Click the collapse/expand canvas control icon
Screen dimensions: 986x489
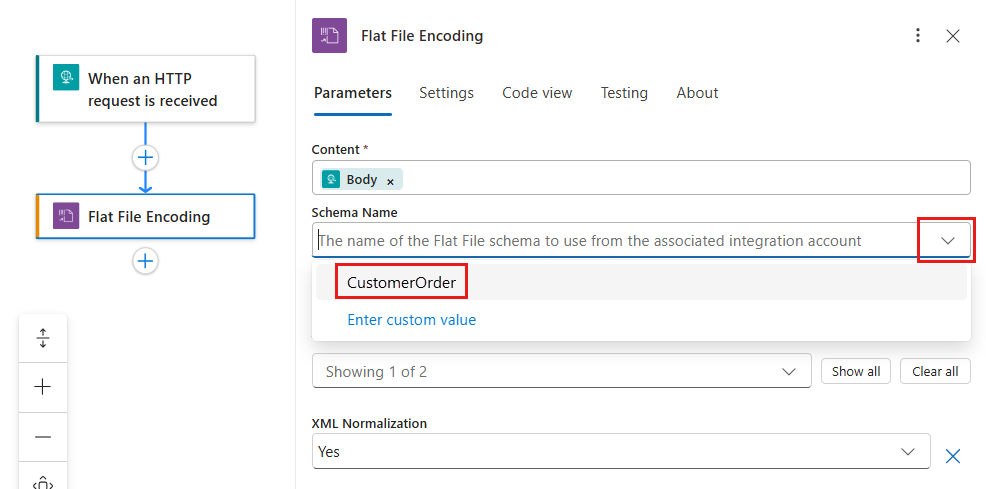coord(43,338)
